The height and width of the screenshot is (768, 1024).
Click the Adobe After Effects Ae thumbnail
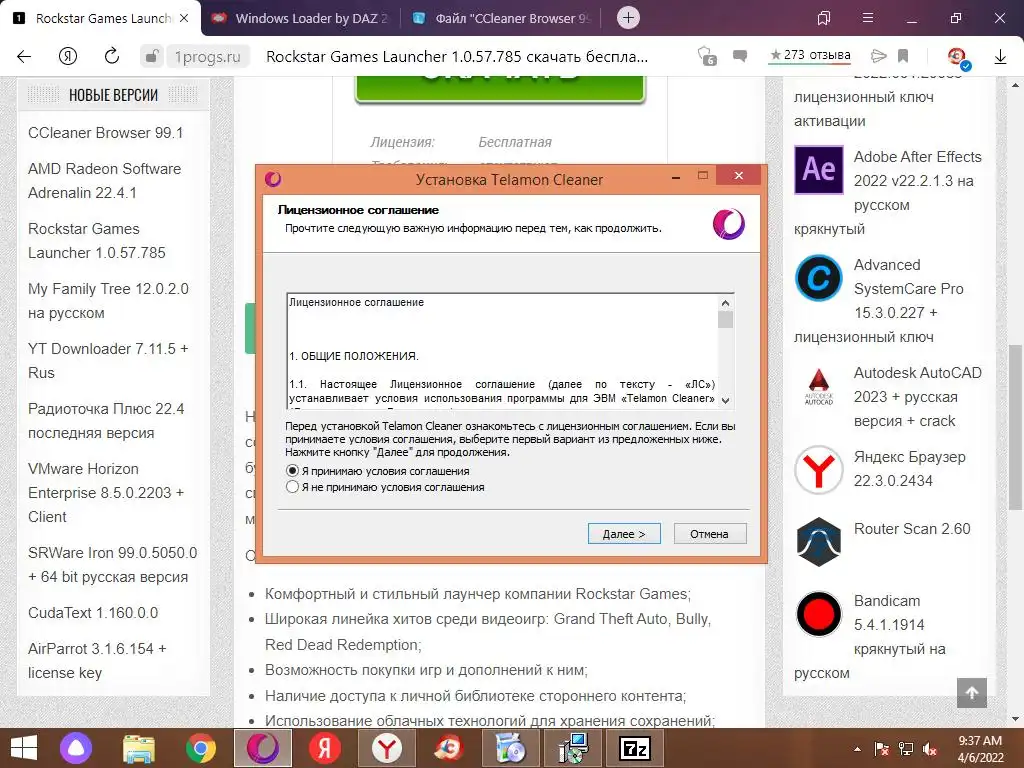tap(818, 169)
